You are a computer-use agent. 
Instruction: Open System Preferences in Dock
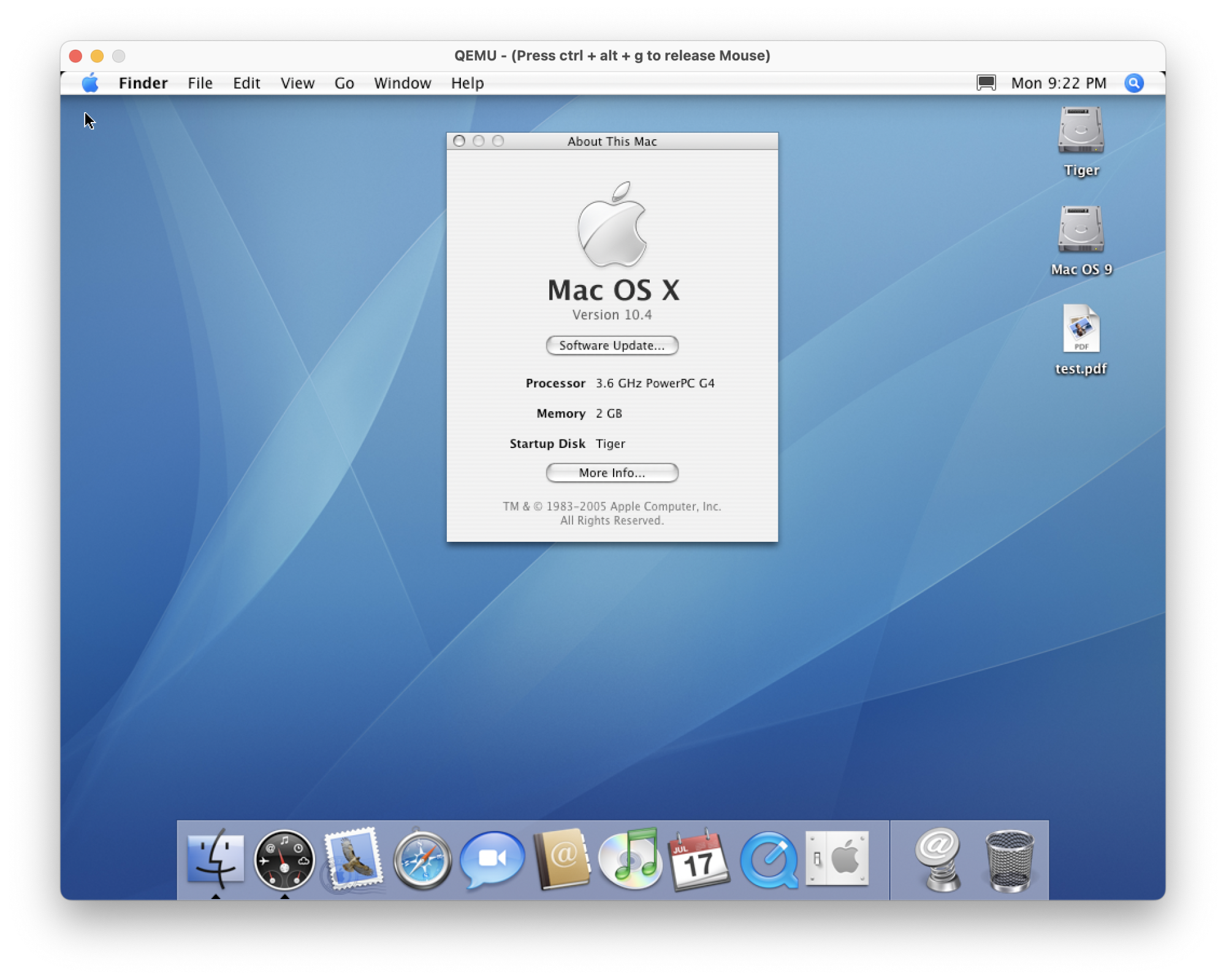click(x=838, y=858)
